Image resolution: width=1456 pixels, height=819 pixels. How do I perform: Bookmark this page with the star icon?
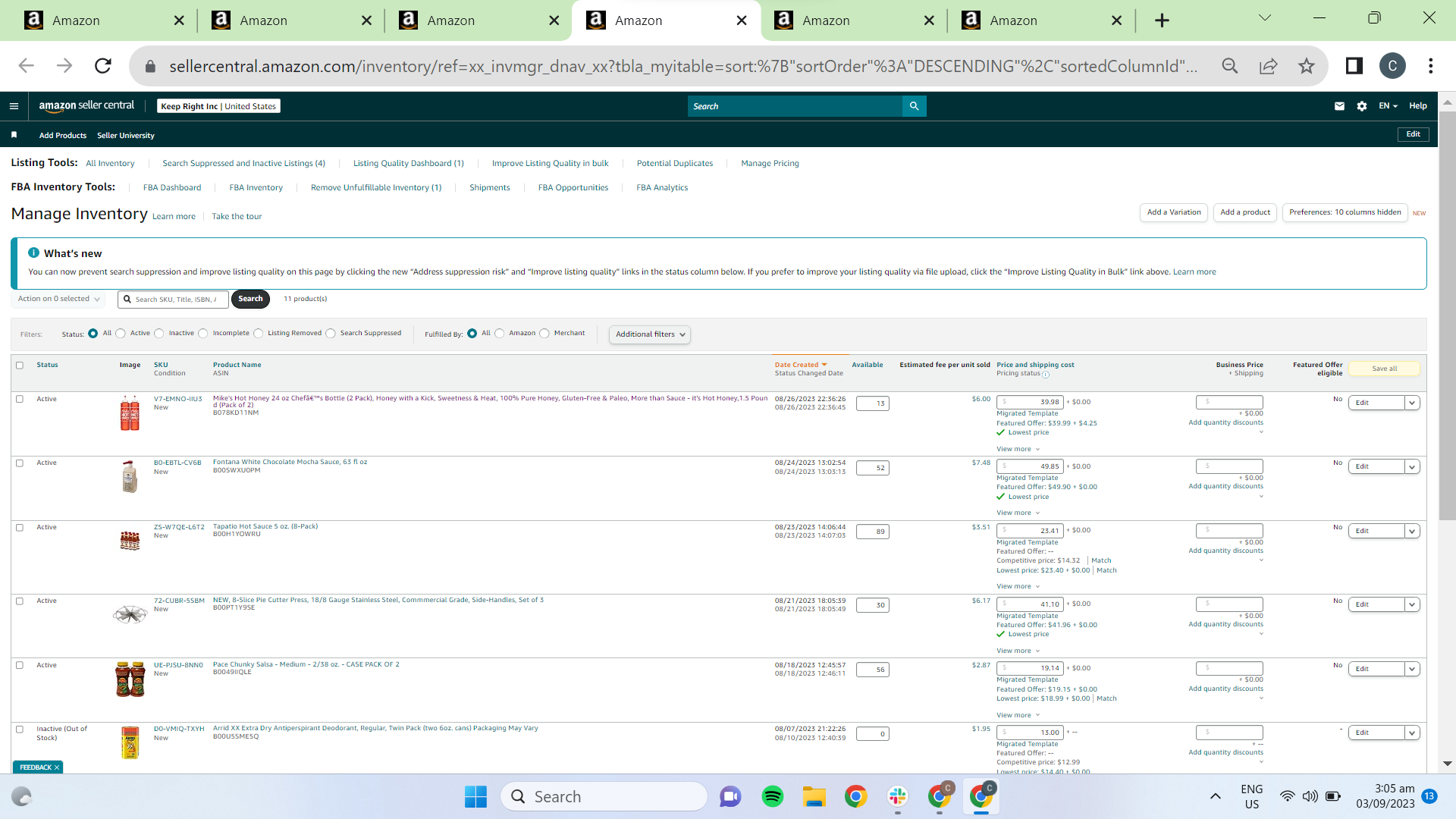pos(1306,66)
